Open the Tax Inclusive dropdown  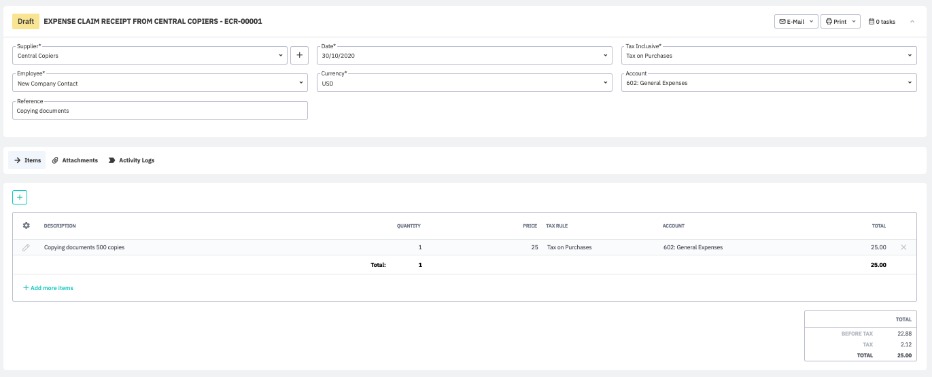[x=769, y=55]
